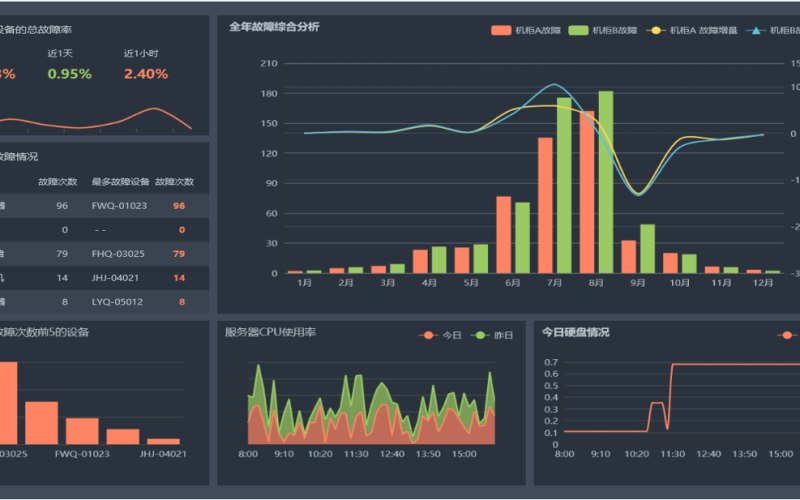800x500 pixels.
Task: Click the 12:40 label under disk chart
Action: click(x=709, y=454)
